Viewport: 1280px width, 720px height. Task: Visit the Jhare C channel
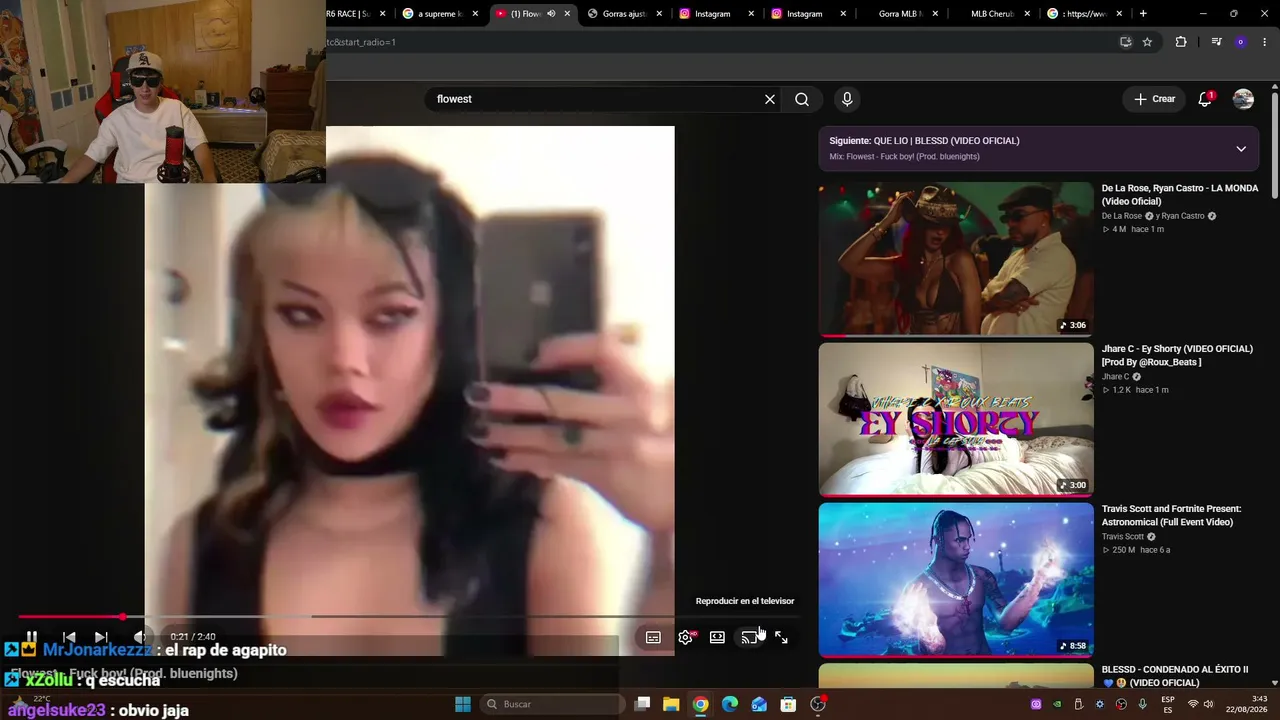(x=1115, y=377)
